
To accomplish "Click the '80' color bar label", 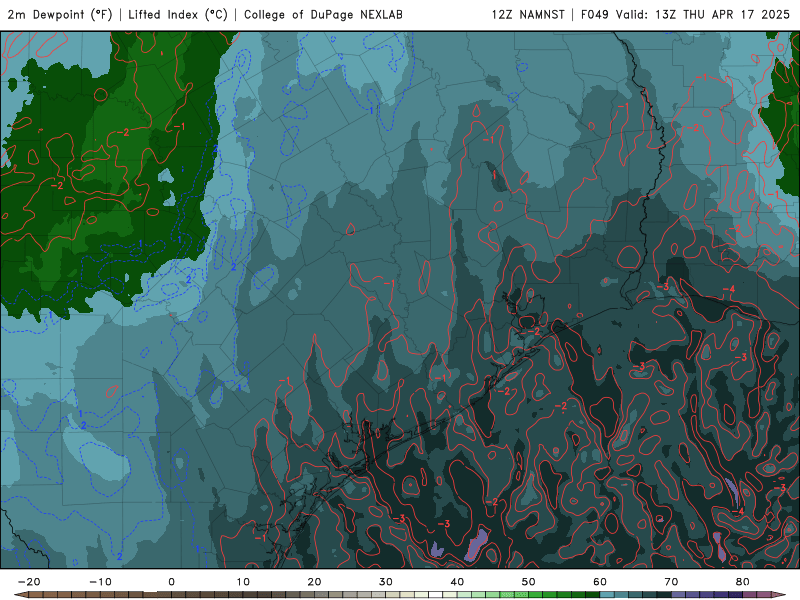I will point(743,582).
